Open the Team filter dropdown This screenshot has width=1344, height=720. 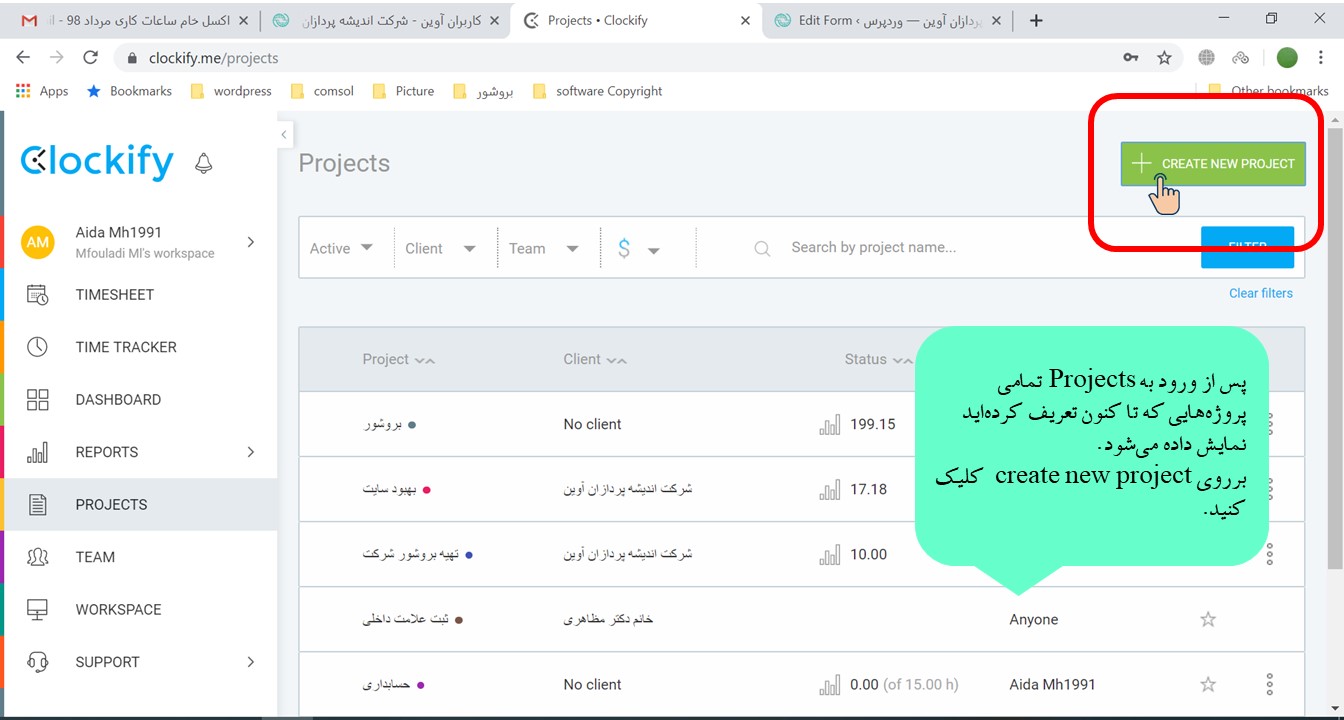coord(544,248)
